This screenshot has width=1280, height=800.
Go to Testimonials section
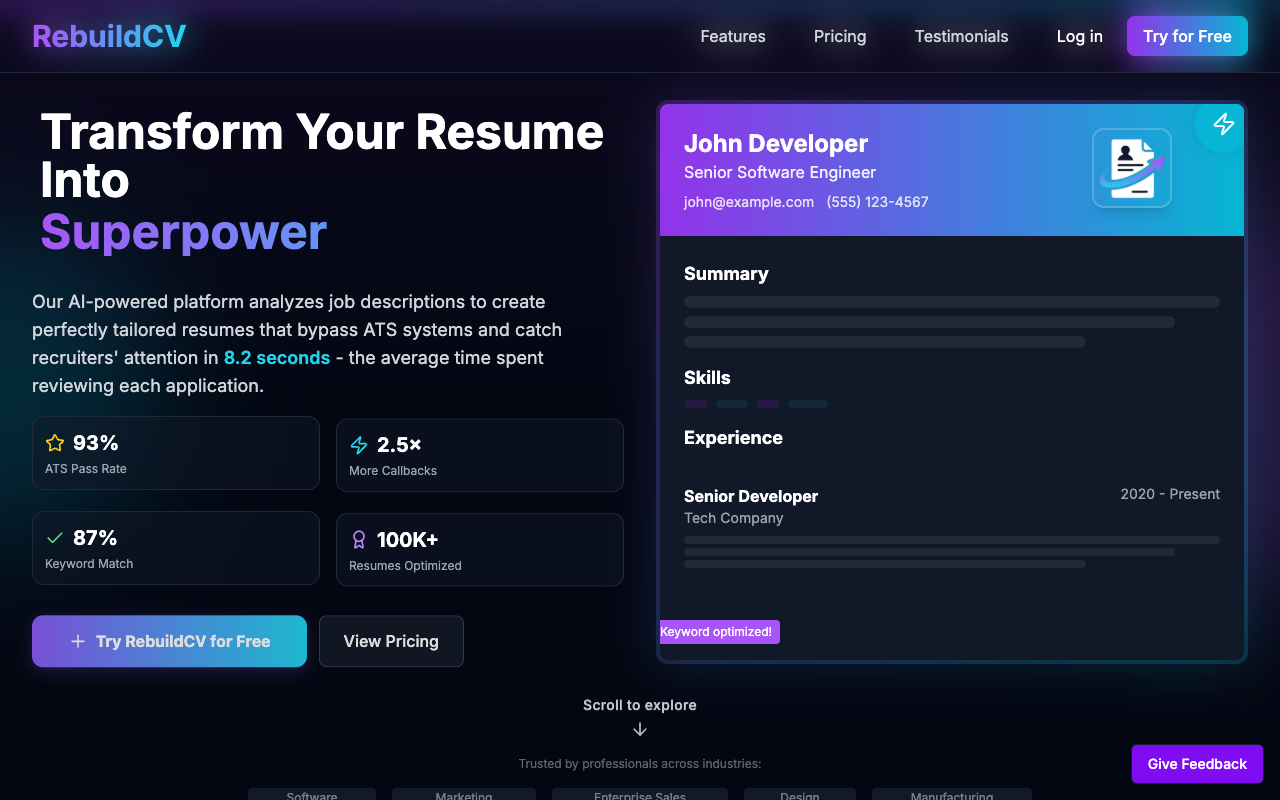point(961,36)
